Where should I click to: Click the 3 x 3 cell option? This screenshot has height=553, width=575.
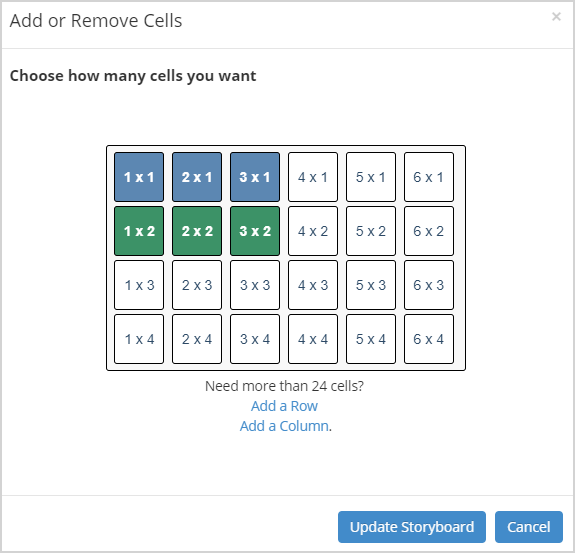coord(255,285)
